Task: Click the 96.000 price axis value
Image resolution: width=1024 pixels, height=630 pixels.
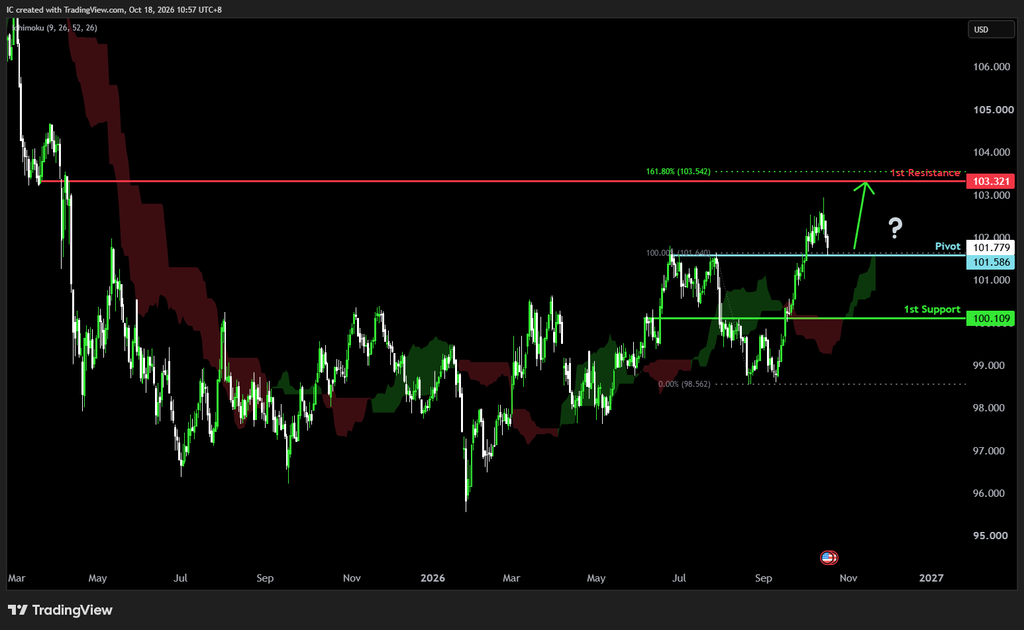Action: point(989,494)
